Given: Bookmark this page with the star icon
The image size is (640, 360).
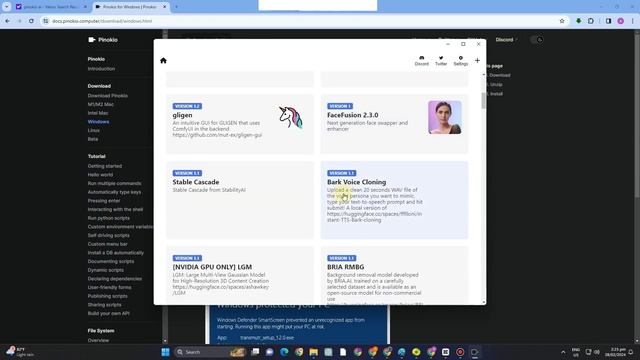Looking at the screenshot, I should [562, 21].
